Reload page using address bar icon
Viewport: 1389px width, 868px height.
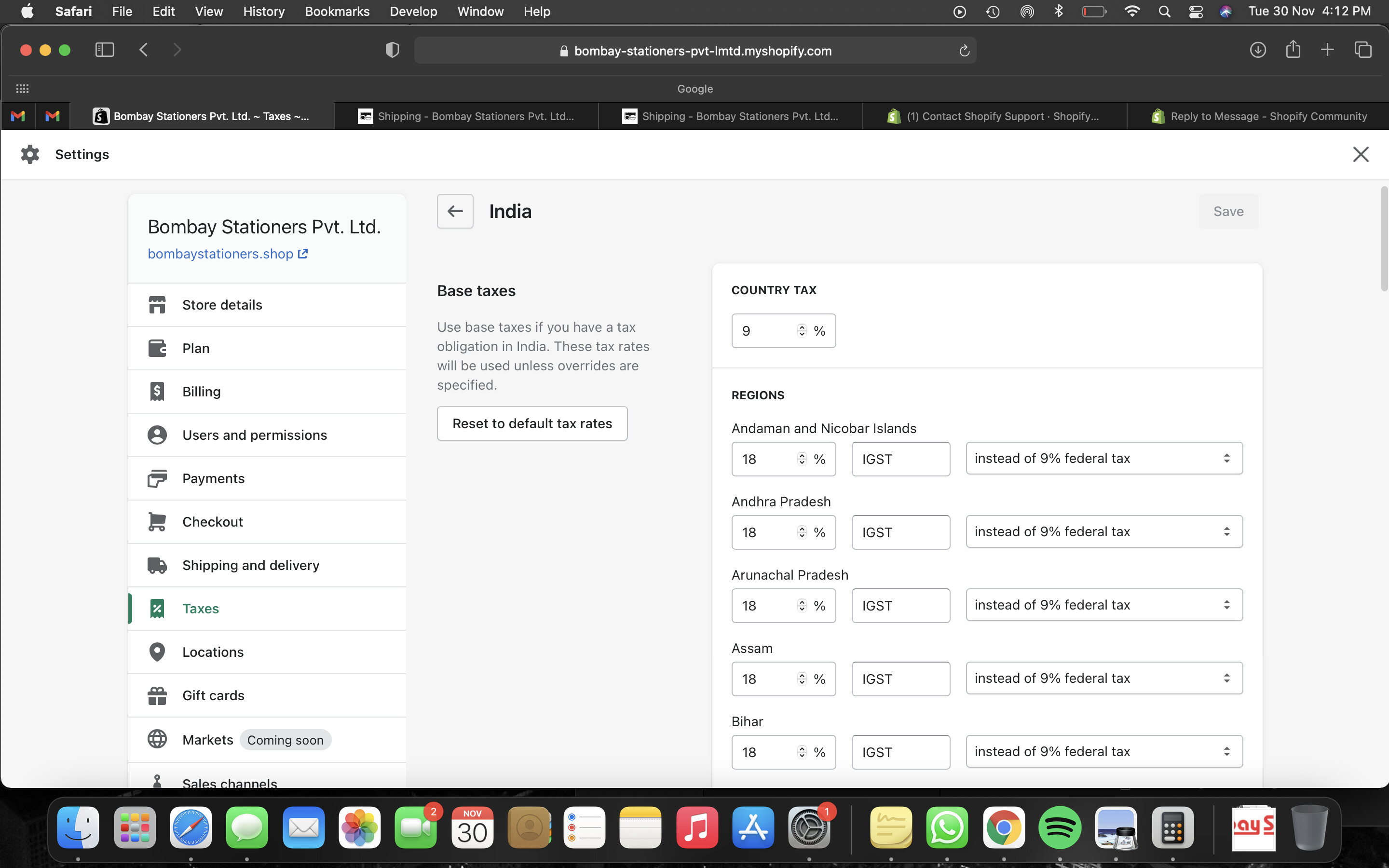[964, 51]
